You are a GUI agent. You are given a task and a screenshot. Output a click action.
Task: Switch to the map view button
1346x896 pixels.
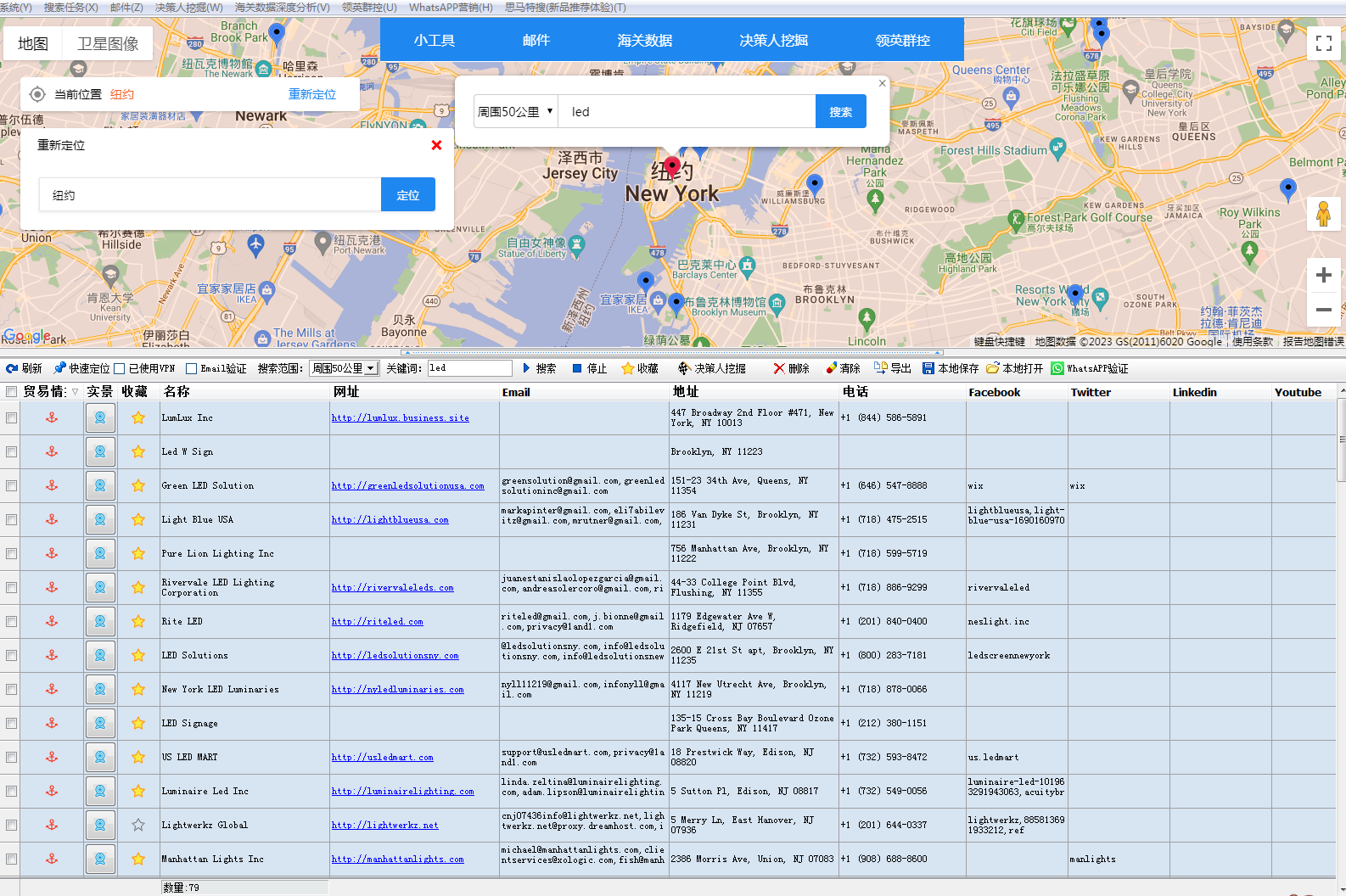click(x=33, y=43)
